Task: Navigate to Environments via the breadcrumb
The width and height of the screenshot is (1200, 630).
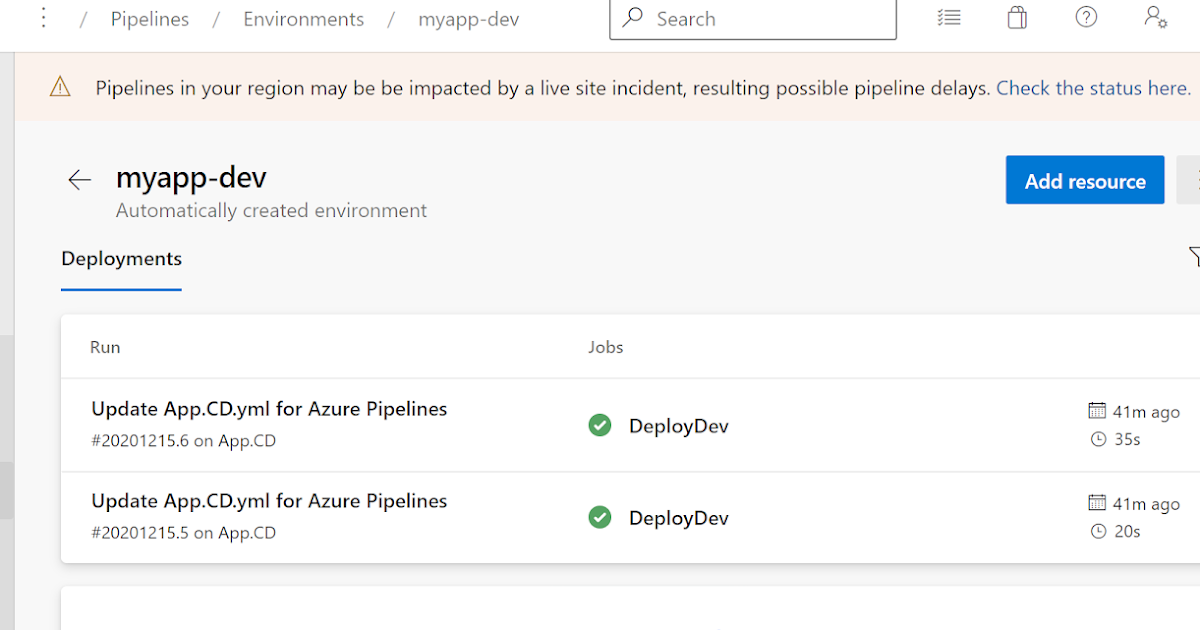Action: 303,18
